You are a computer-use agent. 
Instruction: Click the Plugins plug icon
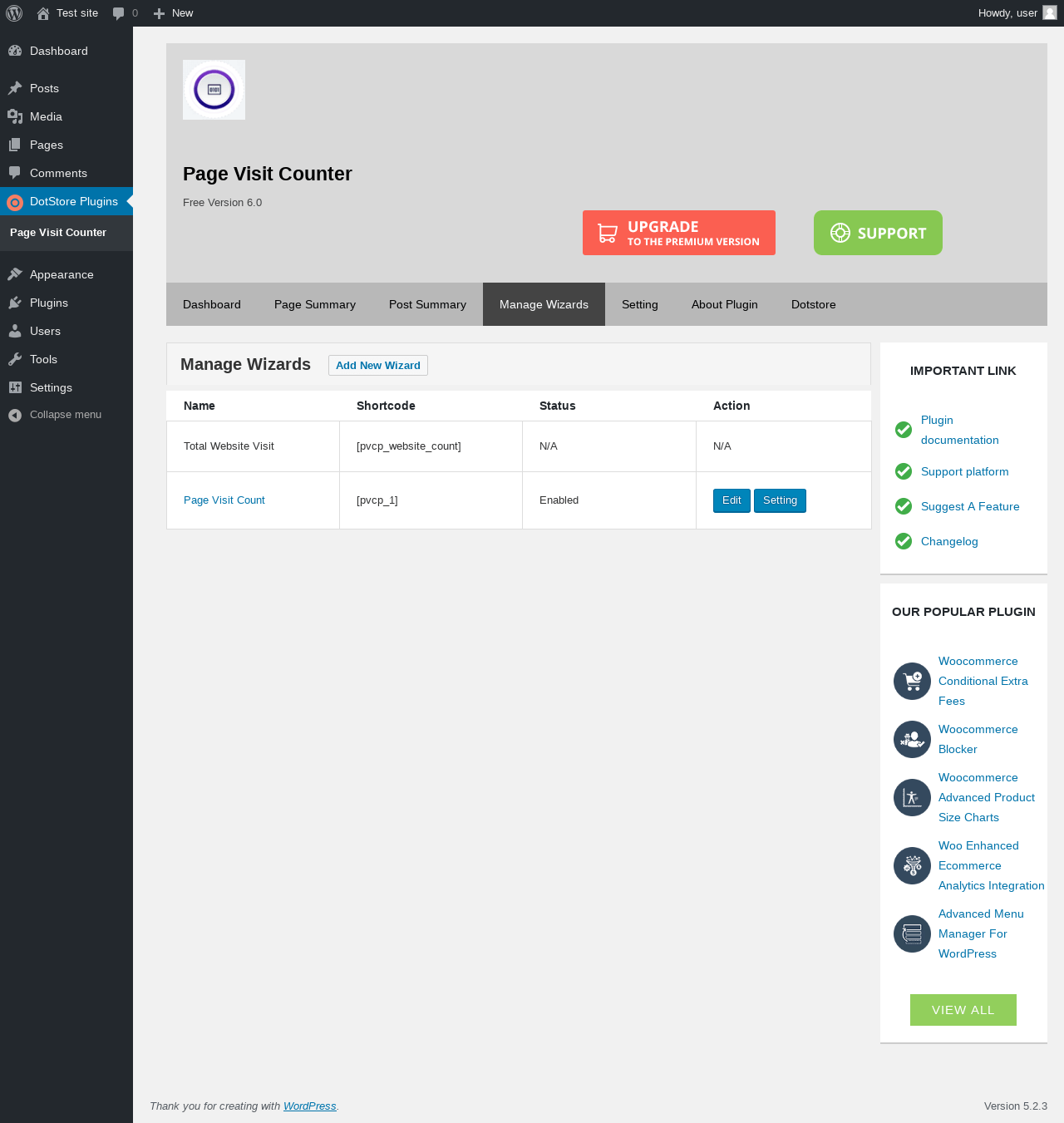(15, 303)
